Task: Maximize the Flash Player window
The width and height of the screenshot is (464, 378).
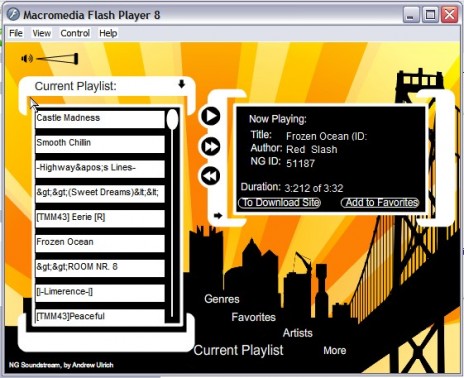Action: click(430, 15)
